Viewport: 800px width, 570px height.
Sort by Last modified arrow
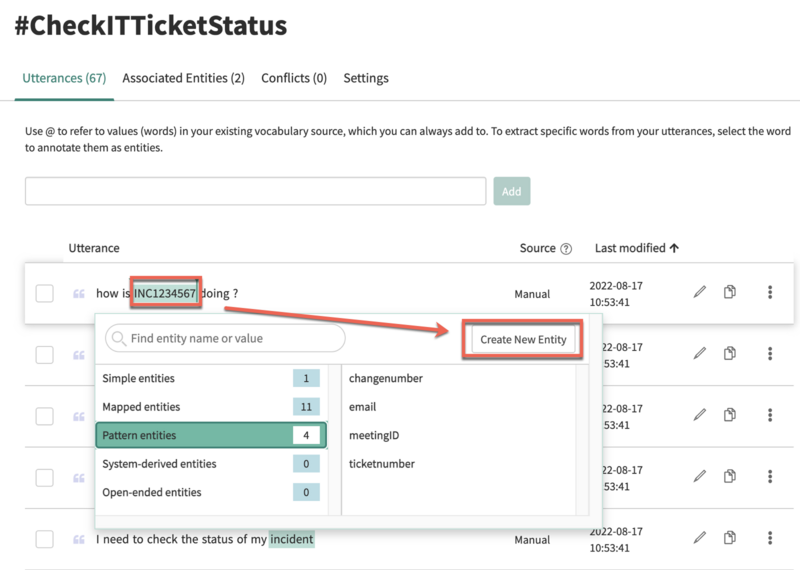click(x=674, y=248)
